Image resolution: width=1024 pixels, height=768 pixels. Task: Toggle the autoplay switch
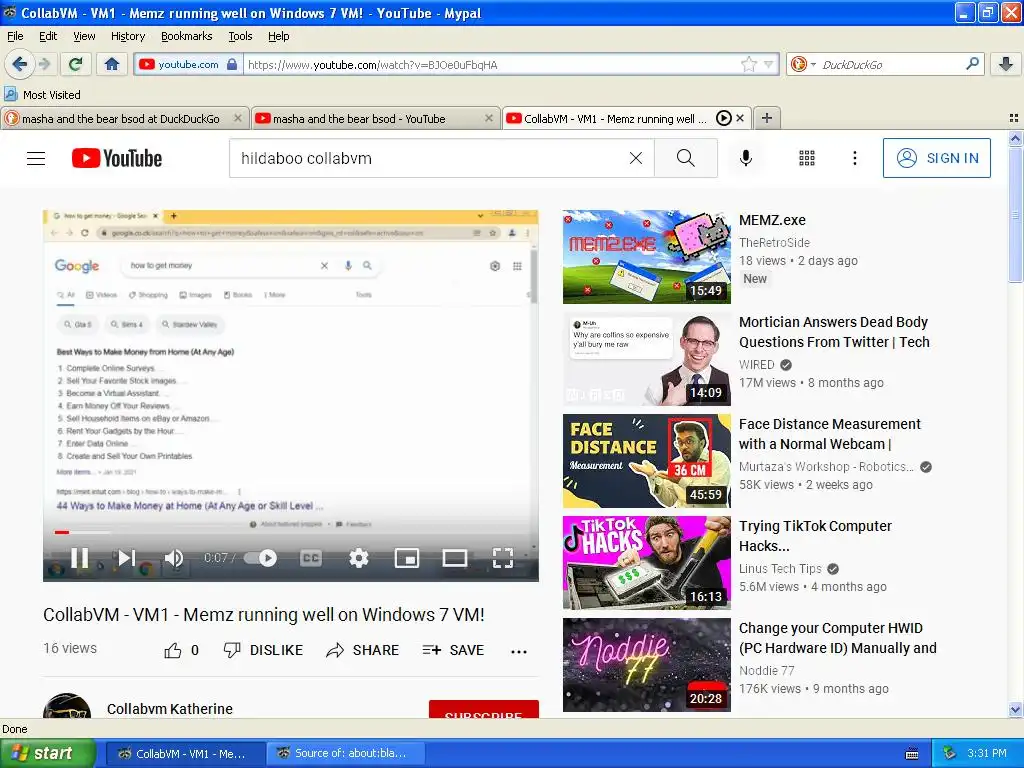pyautogui.click(x=261, y=558)
